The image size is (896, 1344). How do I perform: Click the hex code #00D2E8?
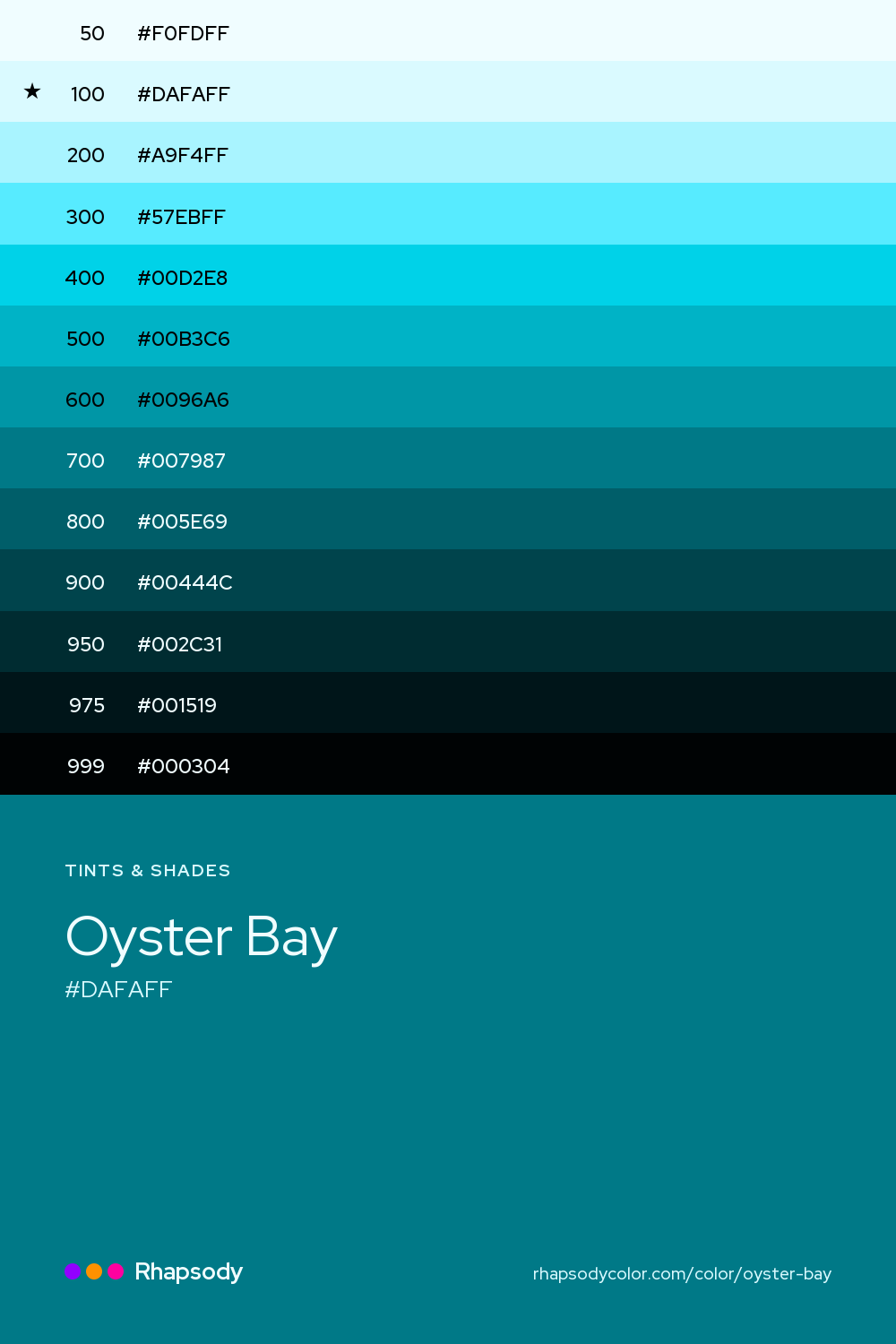coord(183,278)
